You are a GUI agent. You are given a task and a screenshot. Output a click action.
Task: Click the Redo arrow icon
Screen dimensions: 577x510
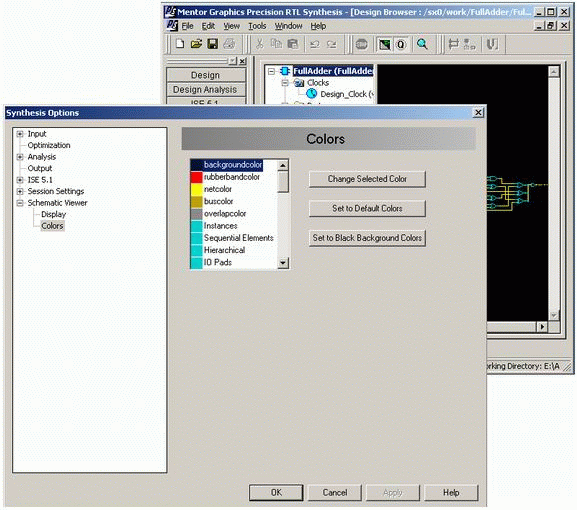click(332, 45)
